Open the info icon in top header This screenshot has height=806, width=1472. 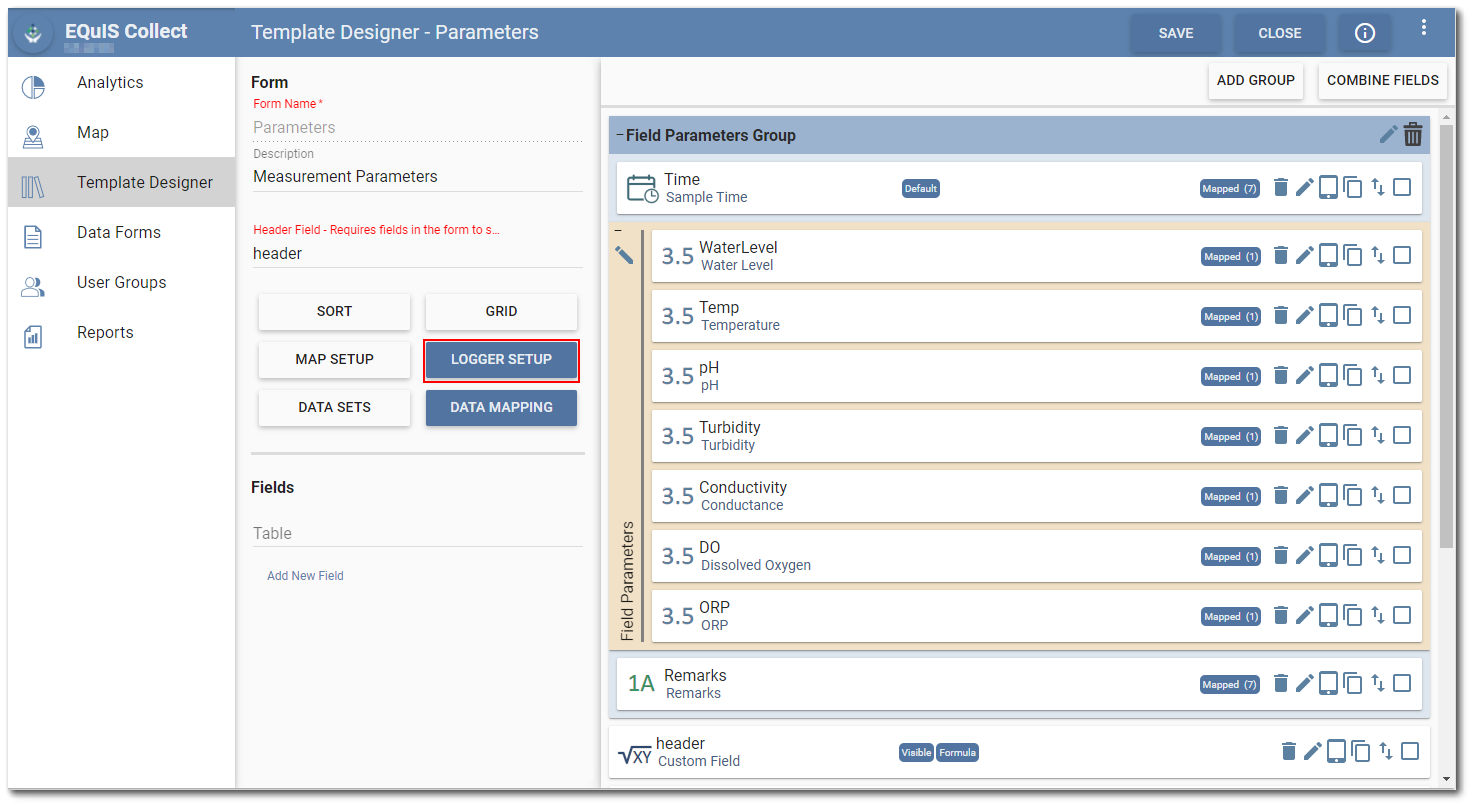pos(1364,33)
